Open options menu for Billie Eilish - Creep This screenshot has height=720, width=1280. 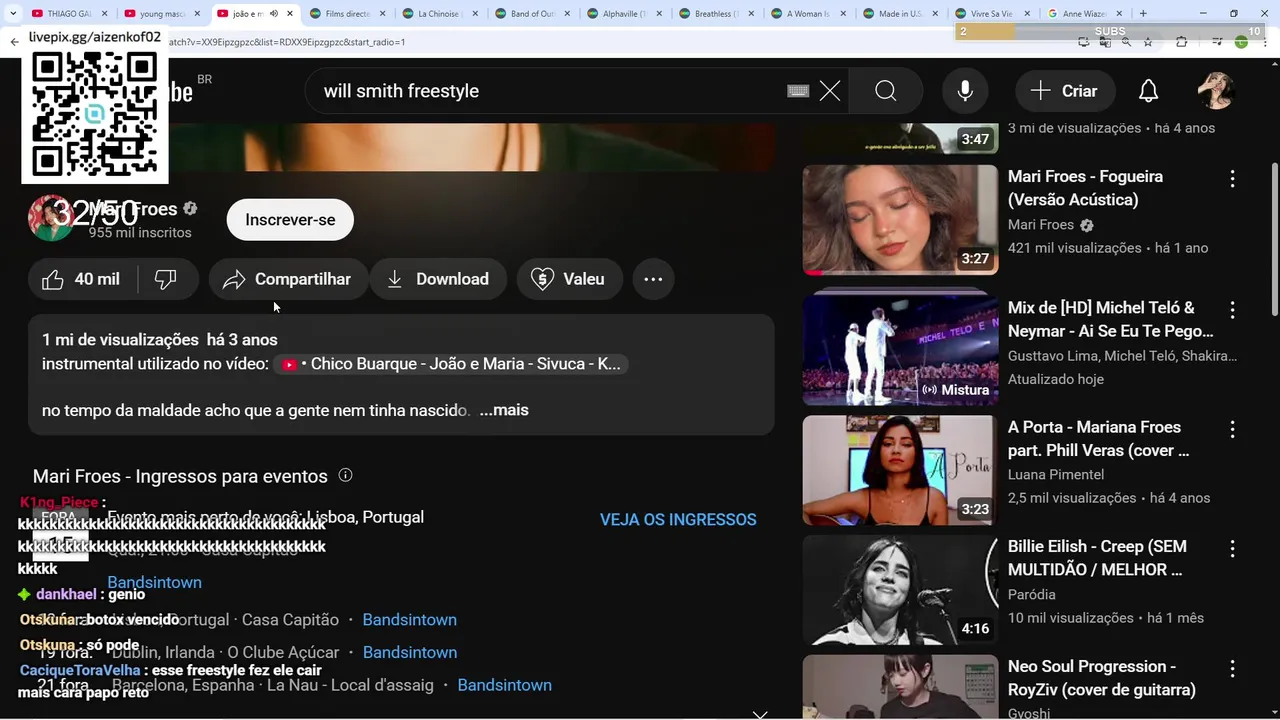click(1232, 549)
